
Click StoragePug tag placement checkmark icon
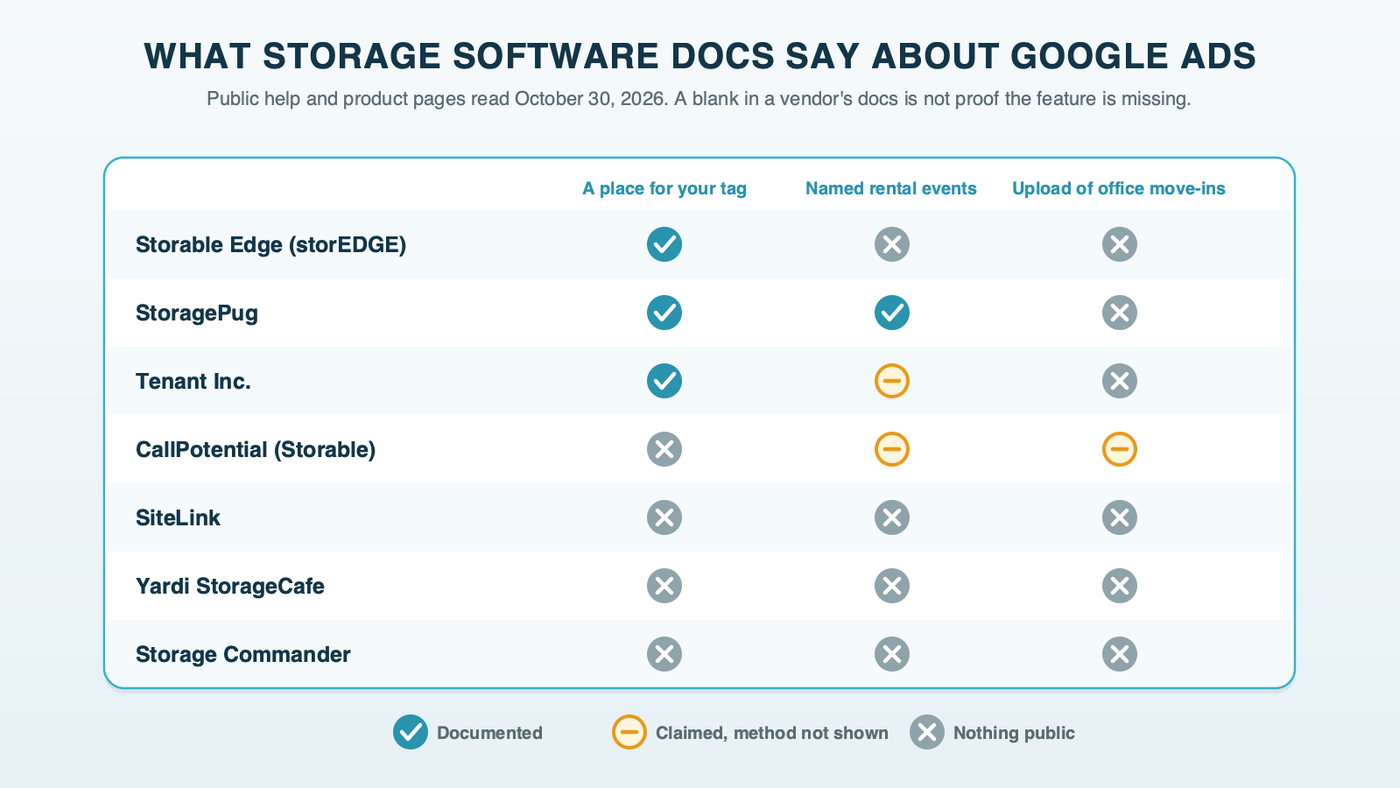[664, 313]
